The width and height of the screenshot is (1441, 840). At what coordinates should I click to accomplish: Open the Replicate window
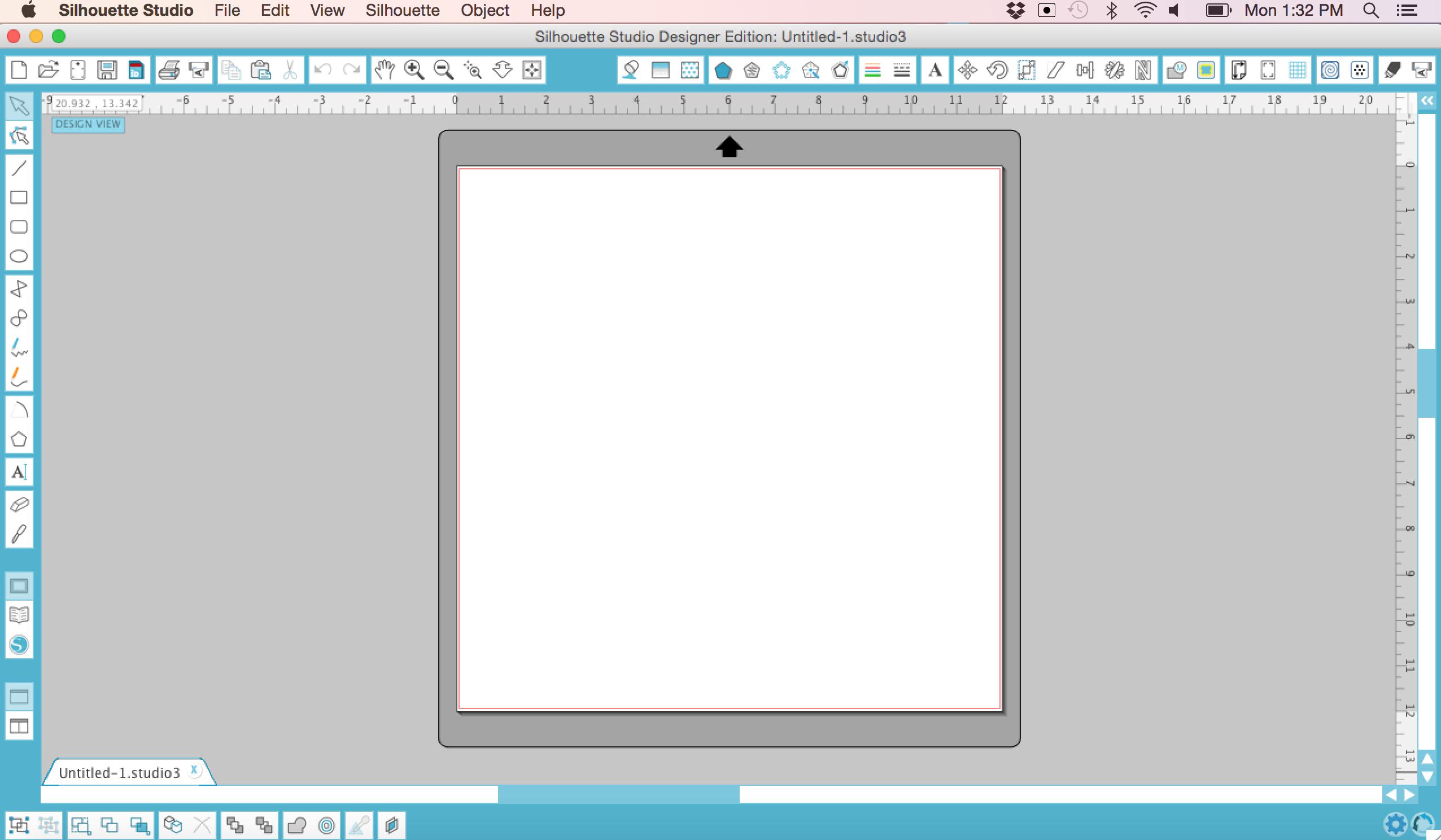tap(1115, 70)
